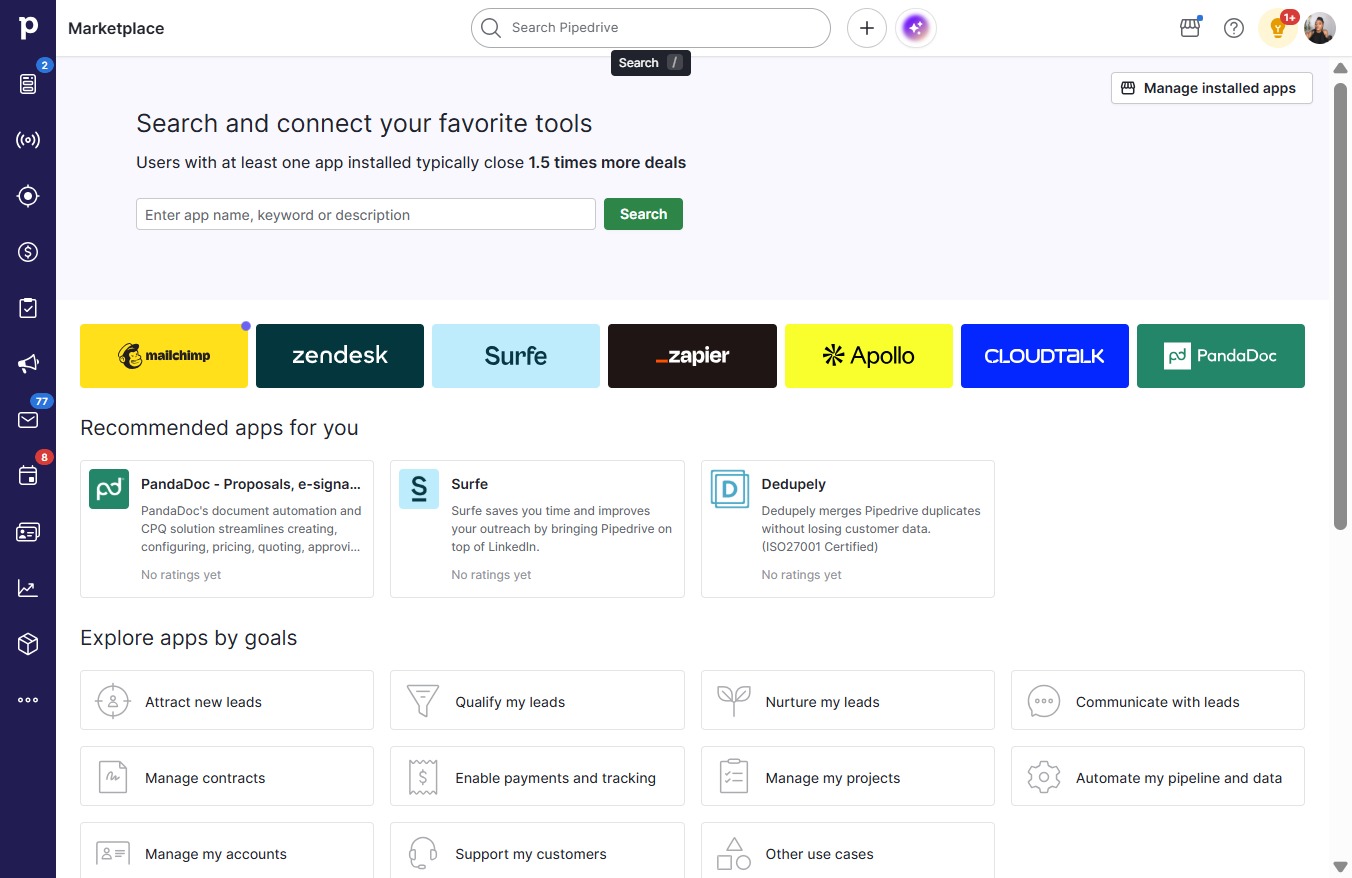Image resolution: width=1352 pixels, height=878 pixels.
Task: Click the 'Explore apps by goals' heading
Action: (x=189, y=638)
